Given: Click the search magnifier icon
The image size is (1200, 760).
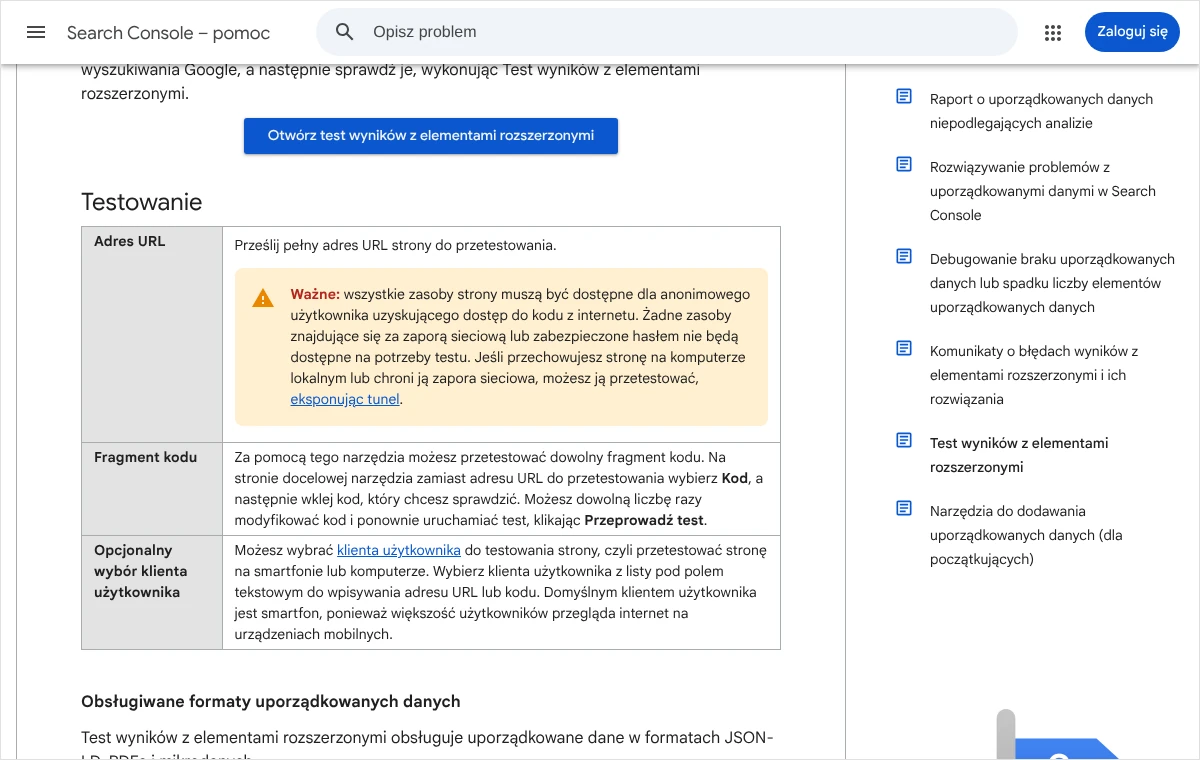Looking at the screenshot, I should point(345,32).
